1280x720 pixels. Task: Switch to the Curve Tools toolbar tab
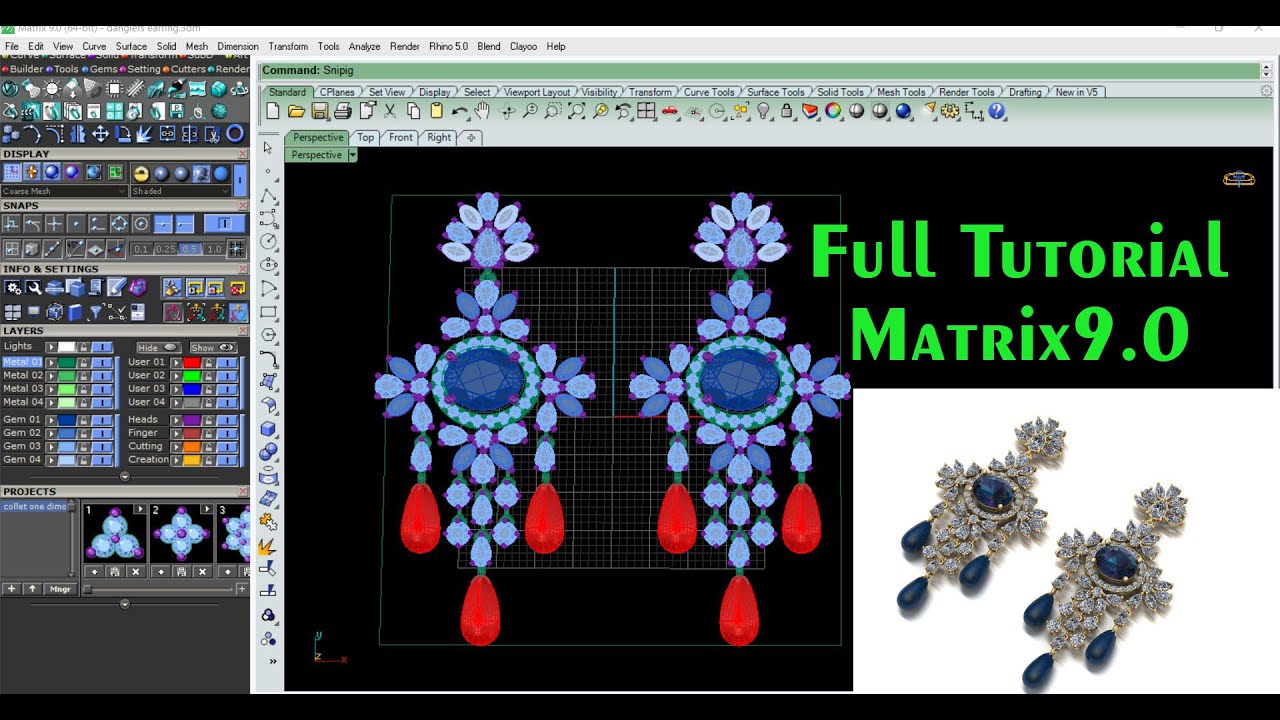click(709, 92)
